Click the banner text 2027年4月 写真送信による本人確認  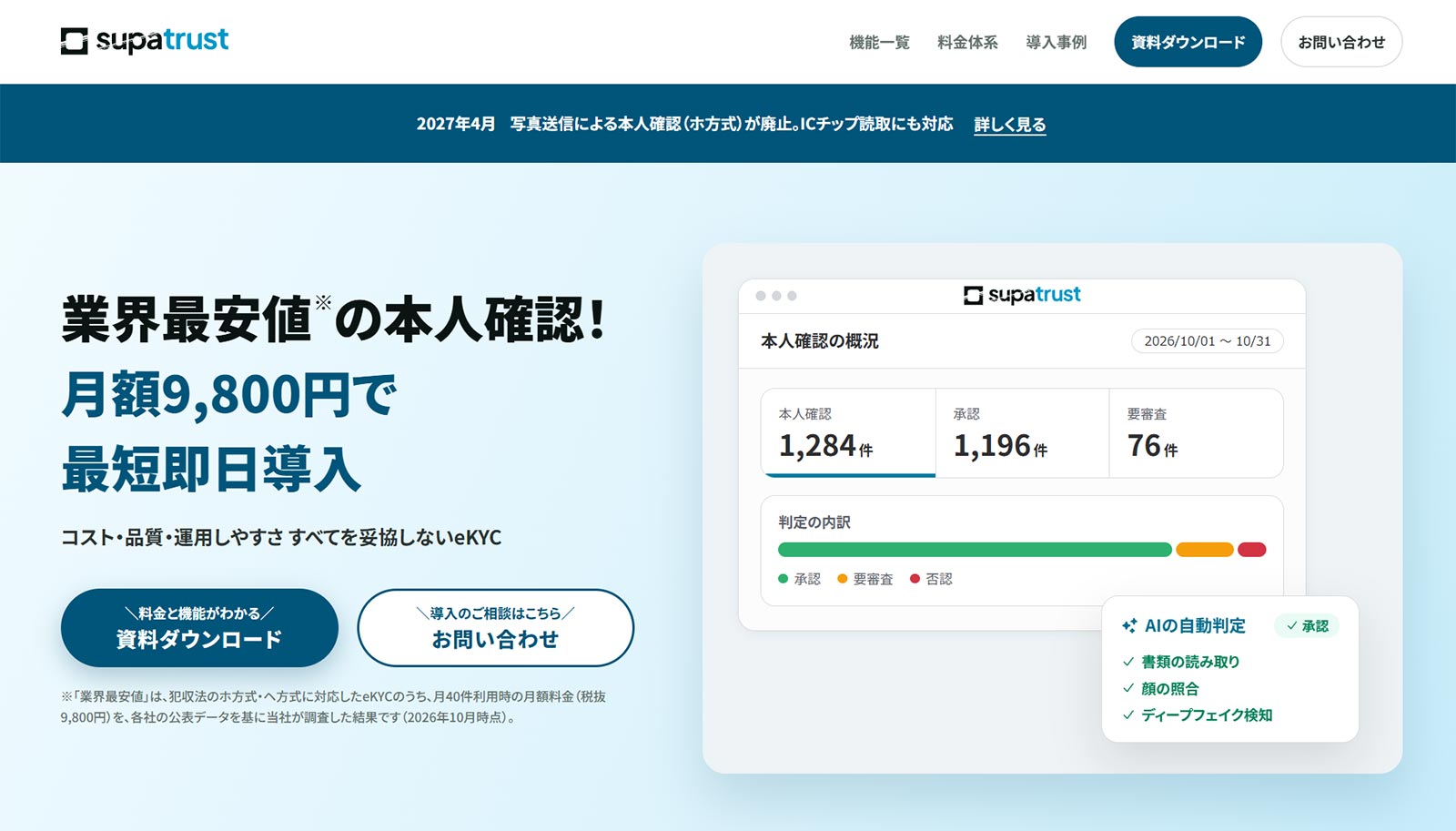(685, 124)
